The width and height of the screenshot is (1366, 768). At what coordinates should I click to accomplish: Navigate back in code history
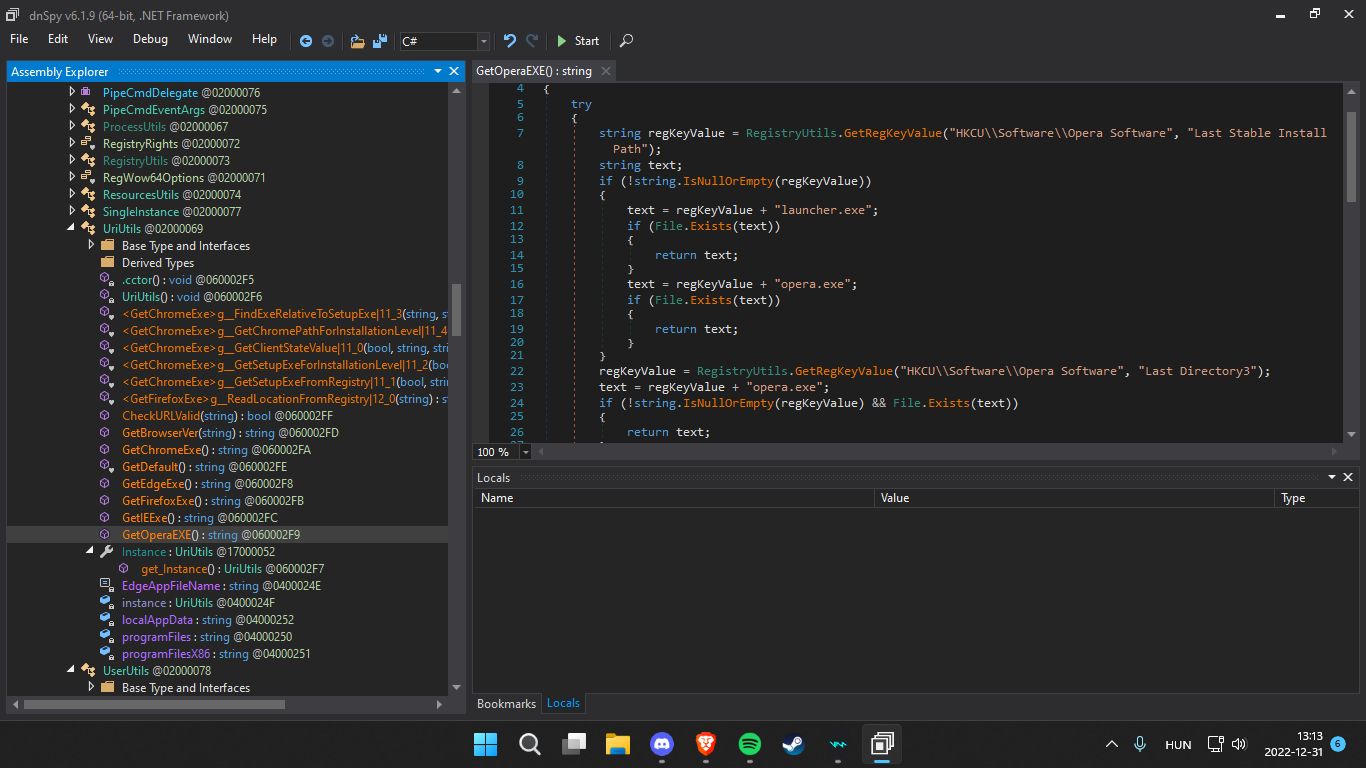pos(306,41)
